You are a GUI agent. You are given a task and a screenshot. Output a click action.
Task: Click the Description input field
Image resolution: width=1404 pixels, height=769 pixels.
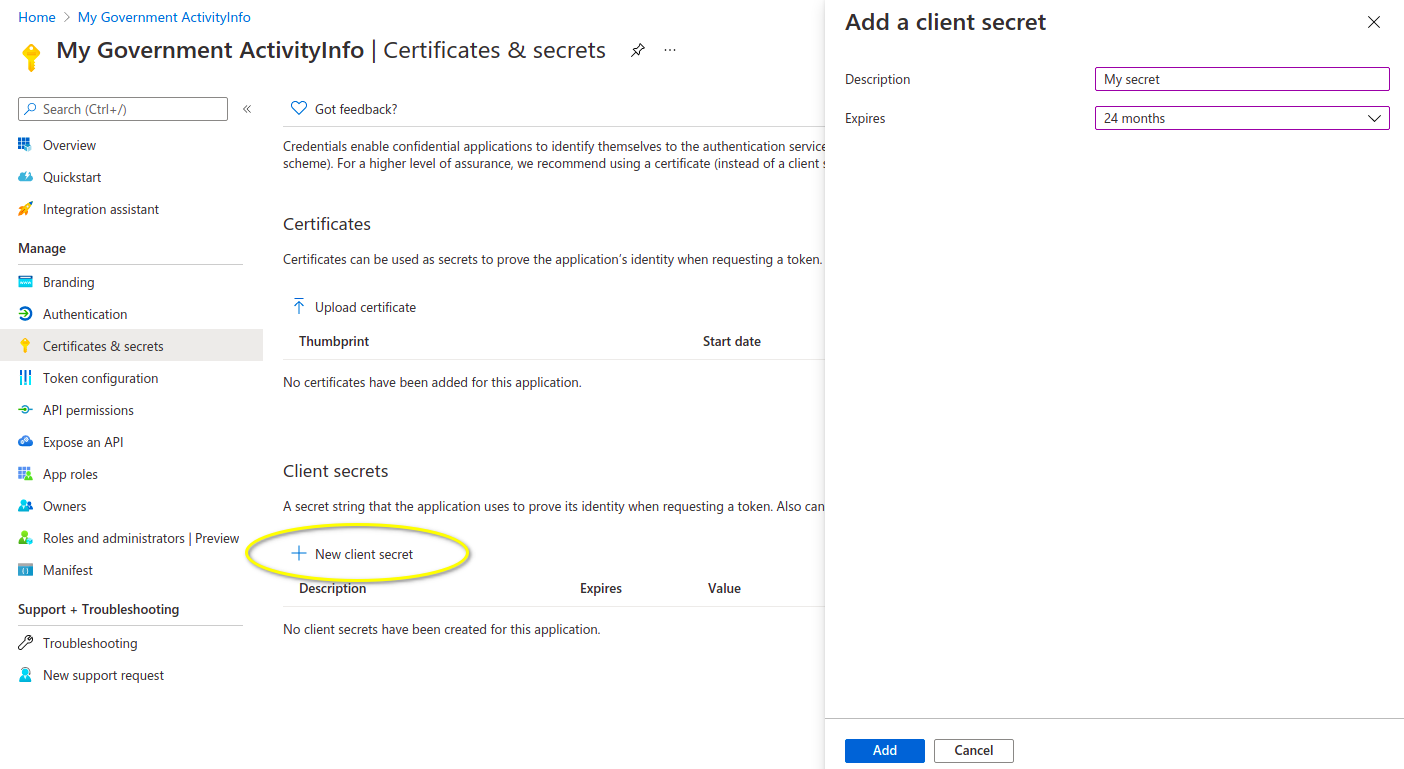click(1242, 79)
